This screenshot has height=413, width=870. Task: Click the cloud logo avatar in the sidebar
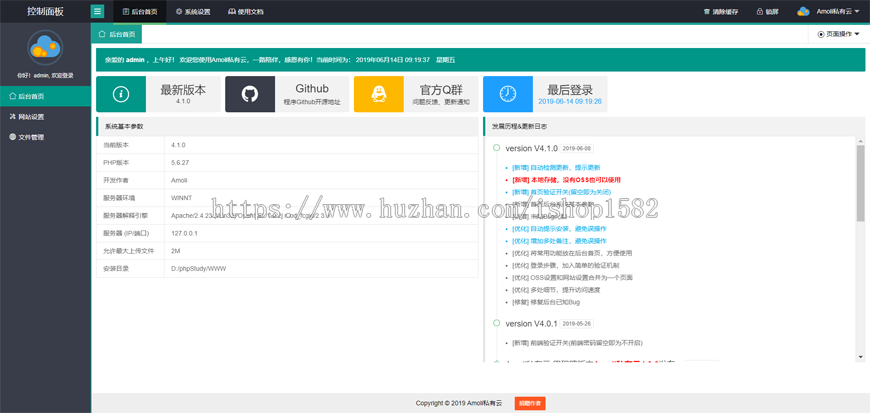point(45,47)
